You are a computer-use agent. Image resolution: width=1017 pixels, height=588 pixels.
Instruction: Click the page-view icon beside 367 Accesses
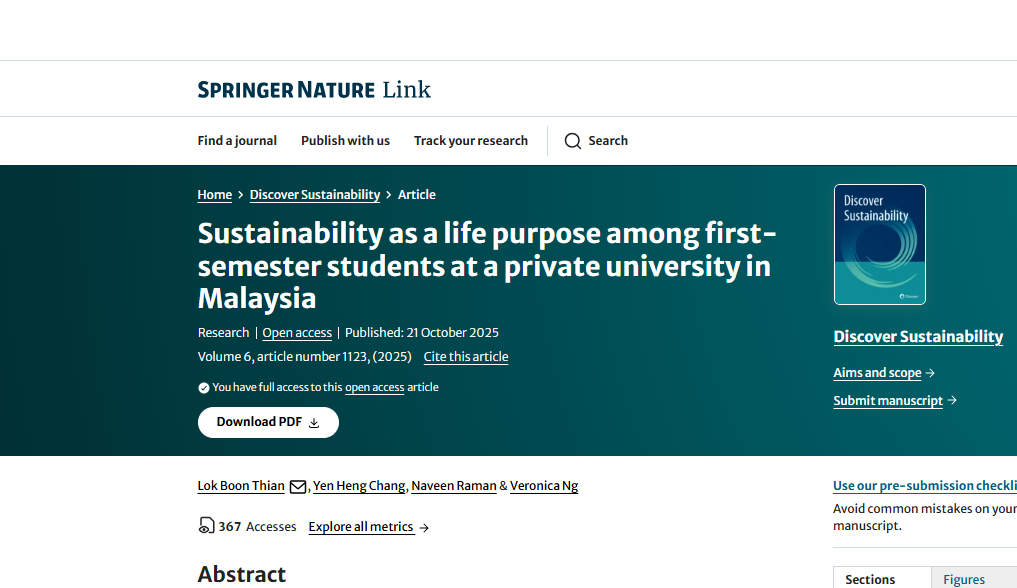click(206, 526)
